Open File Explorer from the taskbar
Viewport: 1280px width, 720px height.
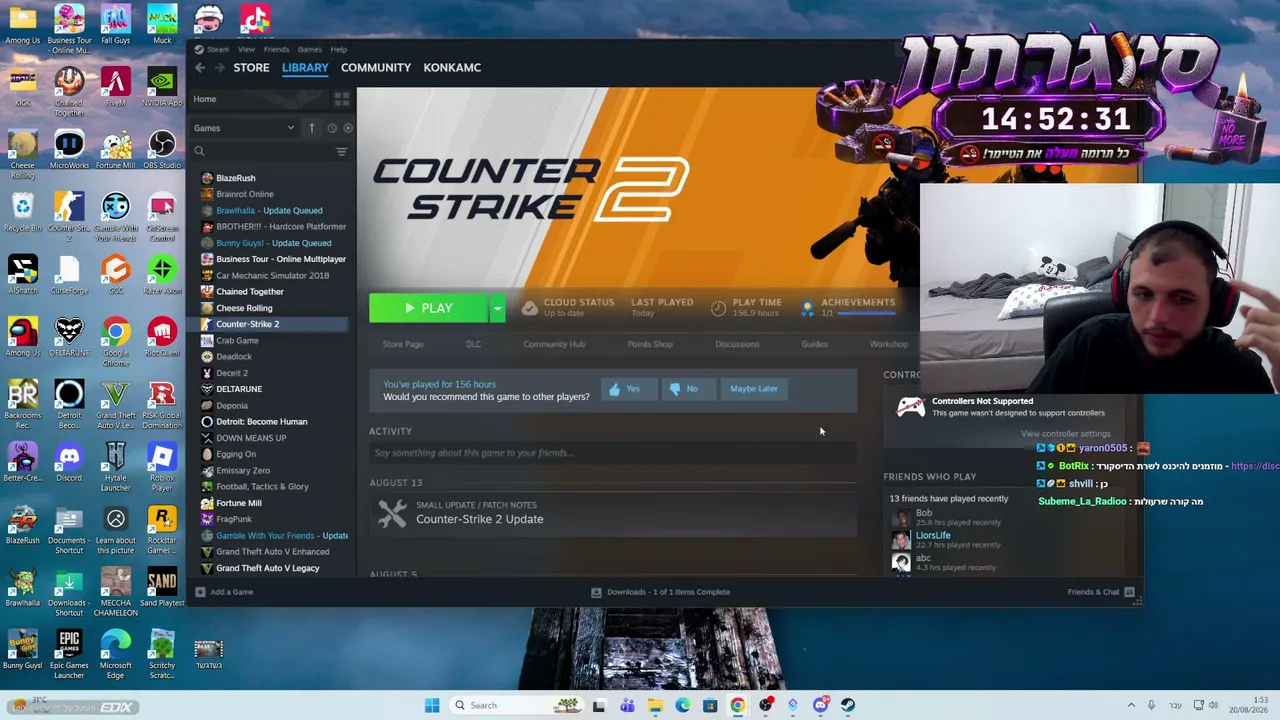tap(655, 706)
